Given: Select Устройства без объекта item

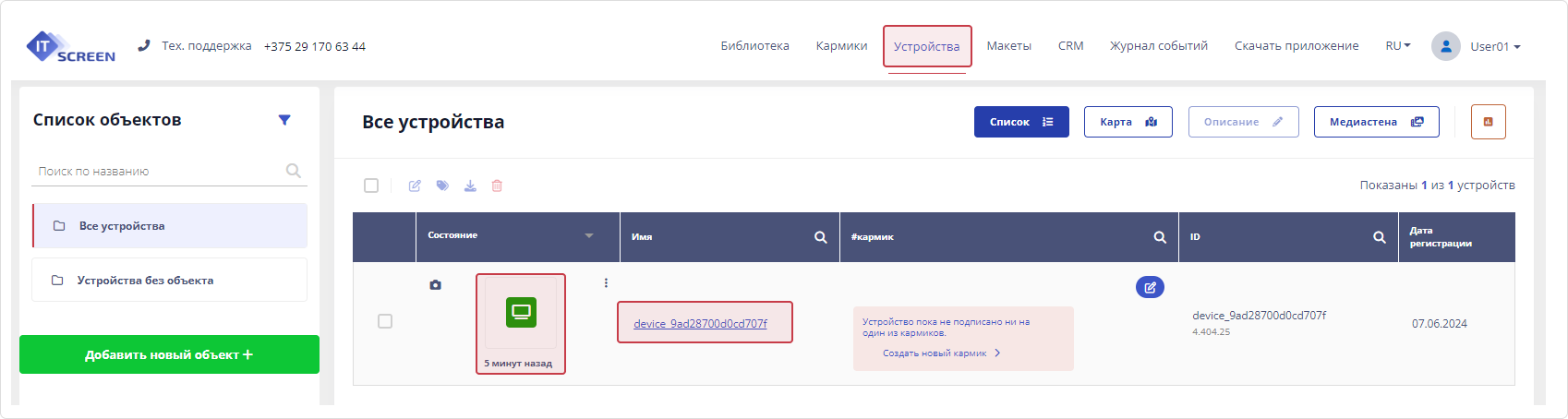Looking at the screenshot, I should (169, 280).
